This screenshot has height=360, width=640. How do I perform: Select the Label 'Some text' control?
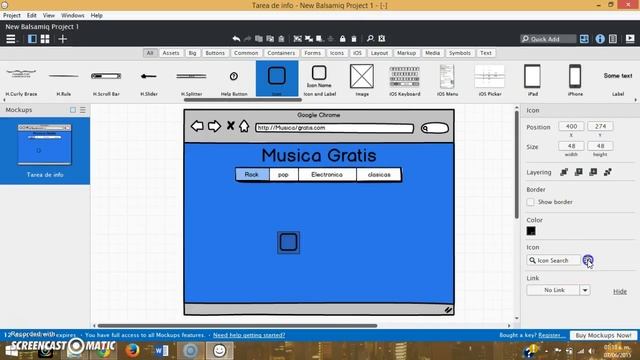618,80
